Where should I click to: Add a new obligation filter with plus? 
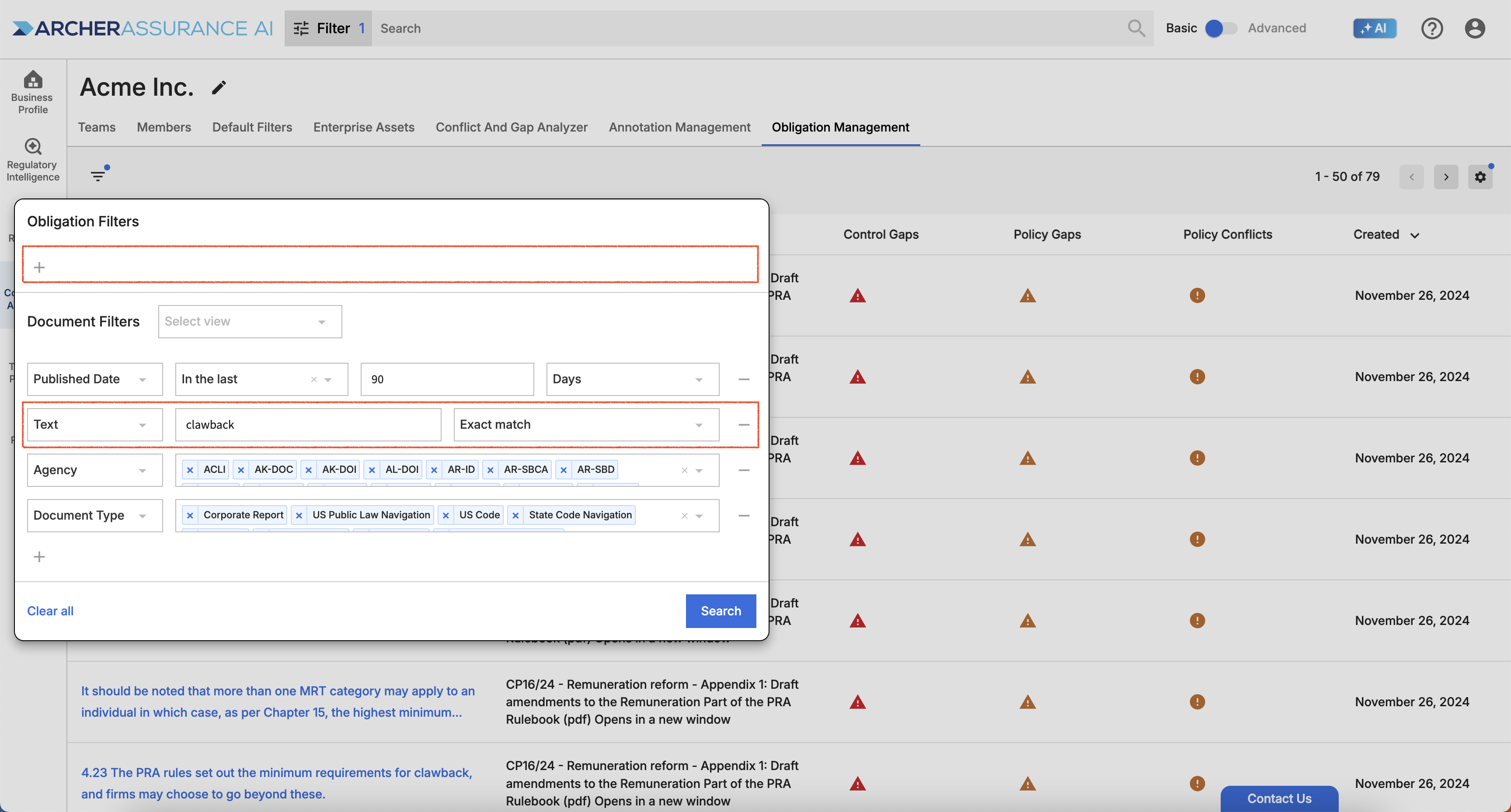click(x=39, y=267)
